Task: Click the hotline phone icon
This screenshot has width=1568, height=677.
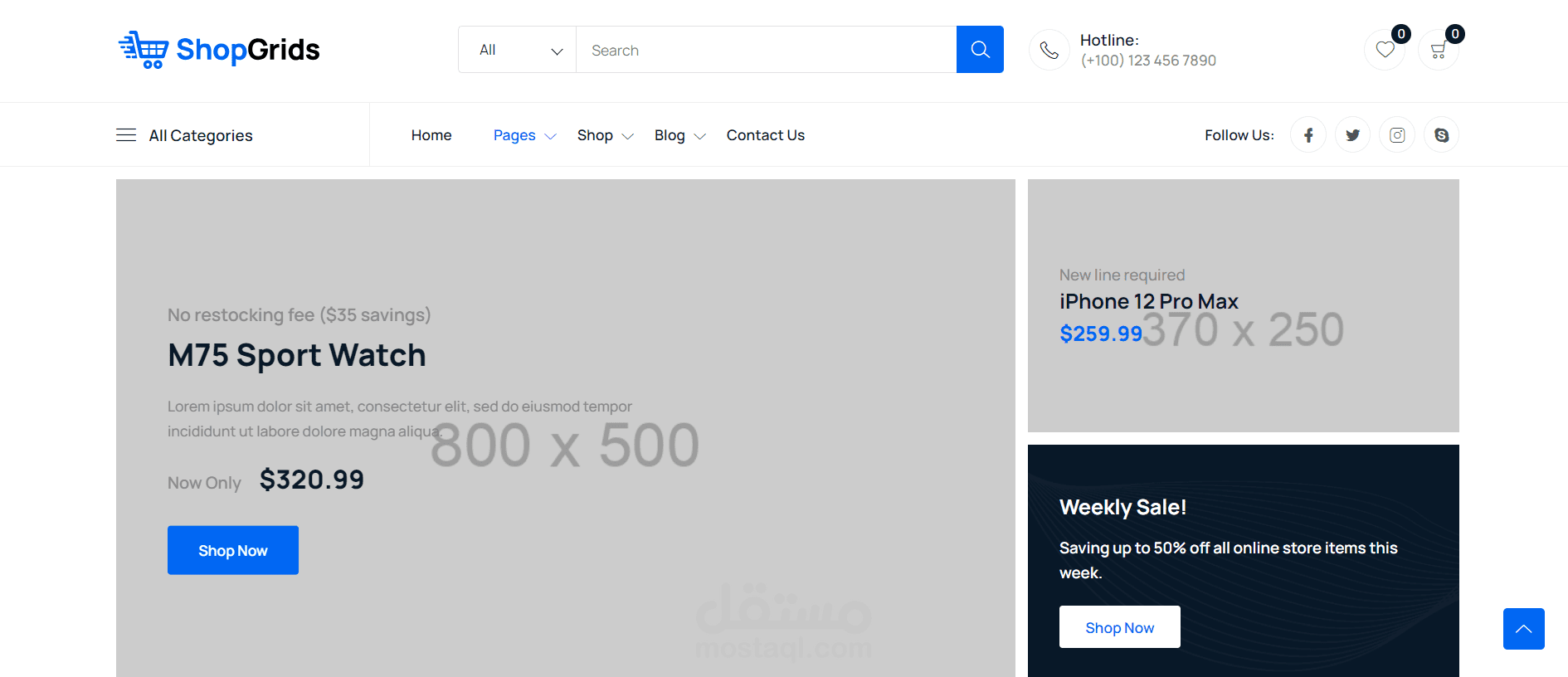Action: [1049, 51]
